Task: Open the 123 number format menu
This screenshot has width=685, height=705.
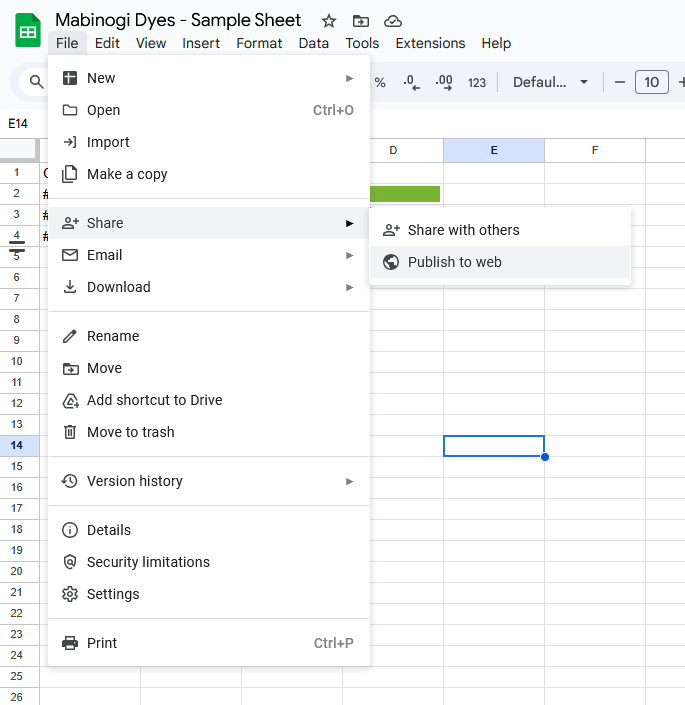Action: pyautogui.click(x=477, y=82)
